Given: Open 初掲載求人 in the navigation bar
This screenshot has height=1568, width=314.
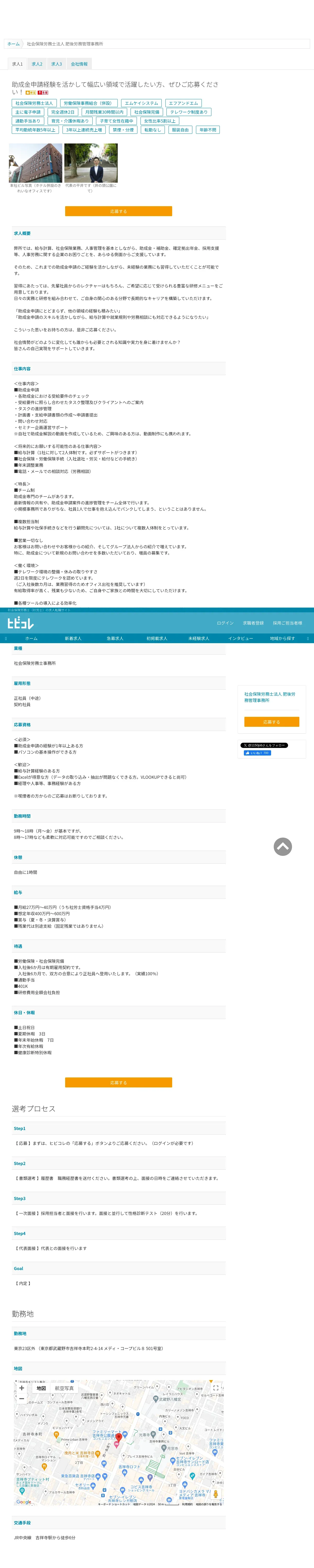Looking at the screenshot, I should (x=157, y=638).
